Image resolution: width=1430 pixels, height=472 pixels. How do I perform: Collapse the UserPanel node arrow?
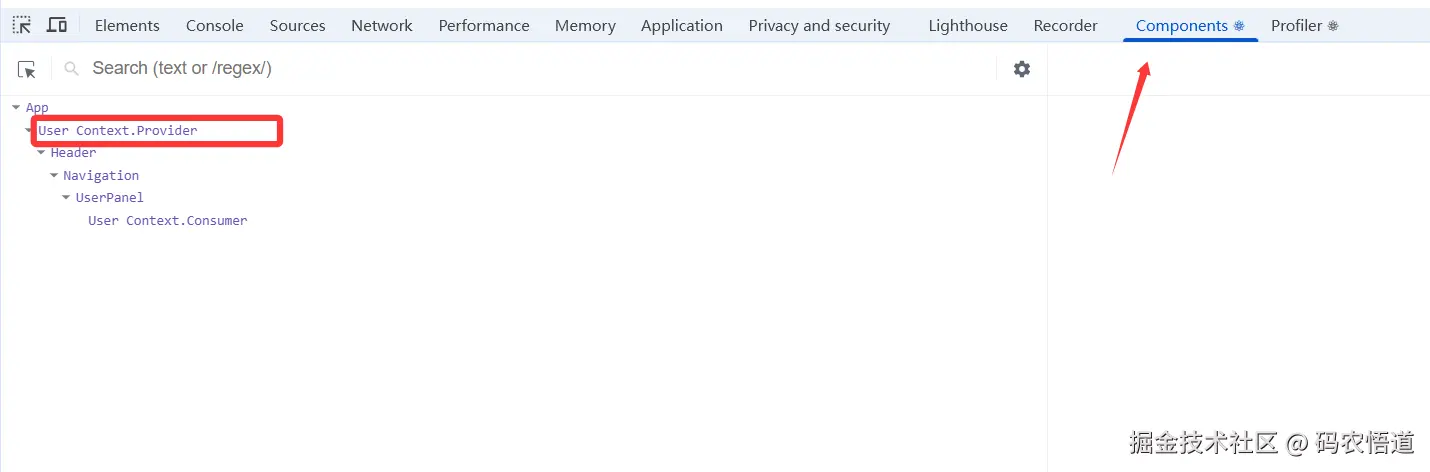[66, 197]
